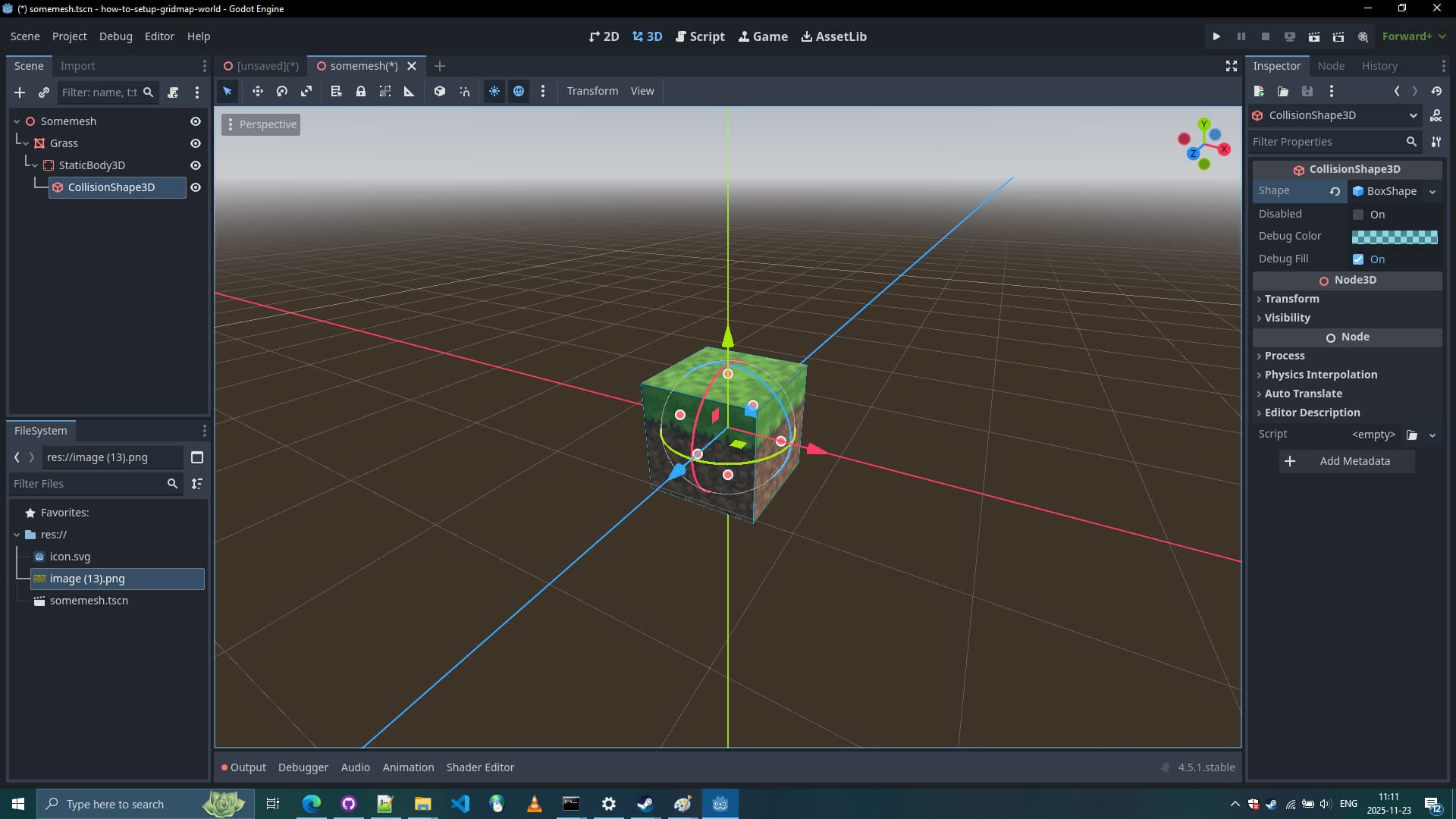
Task: Hide the Grass node visibility eye
Action: coord(196,143)
